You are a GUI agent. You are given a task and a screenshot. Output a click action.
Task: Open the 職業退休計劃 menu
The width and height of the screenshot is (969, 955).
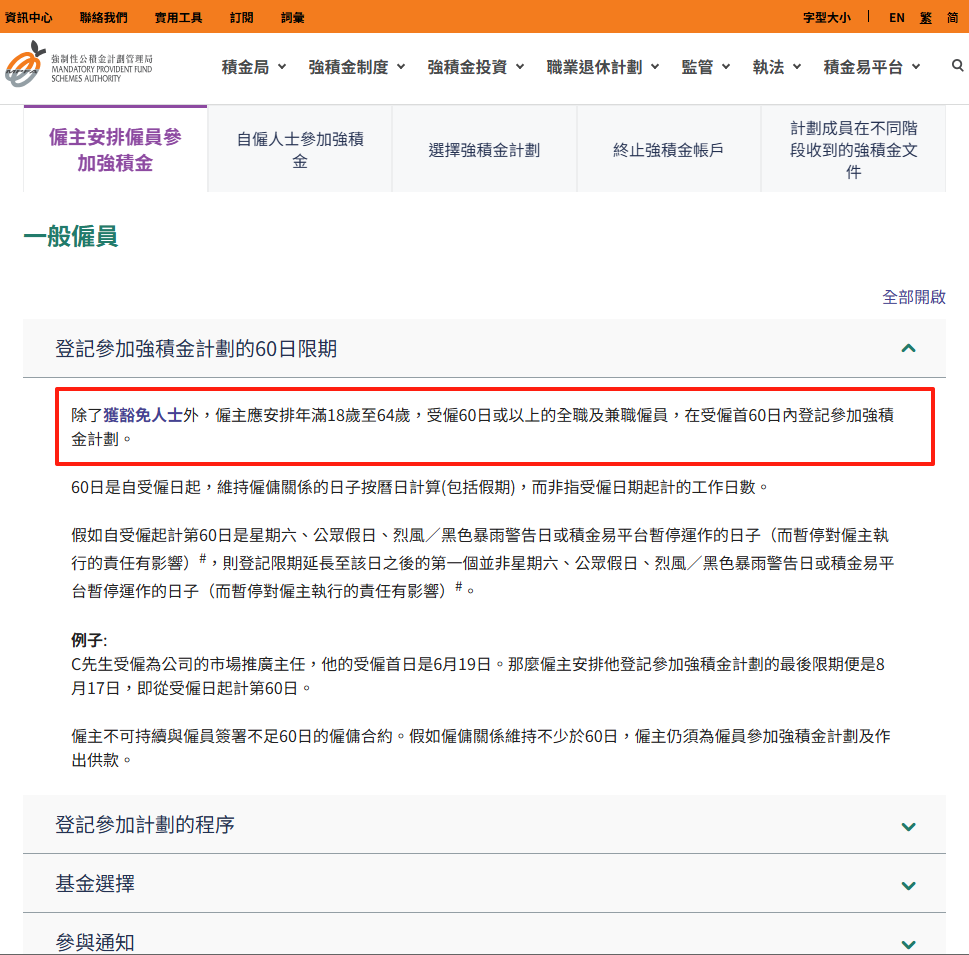coord(603,67)
